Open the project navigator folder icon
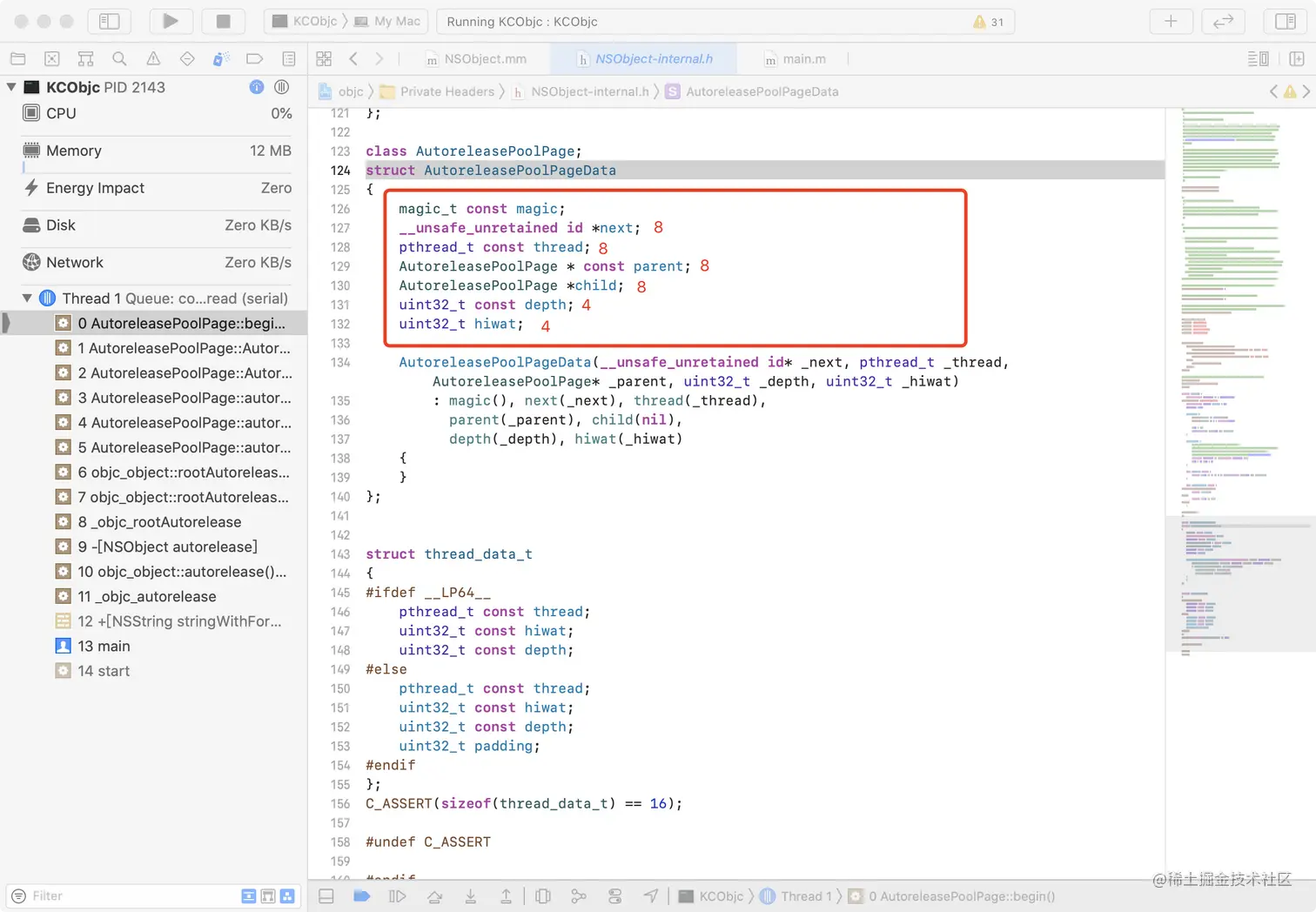 click(17, 58)
